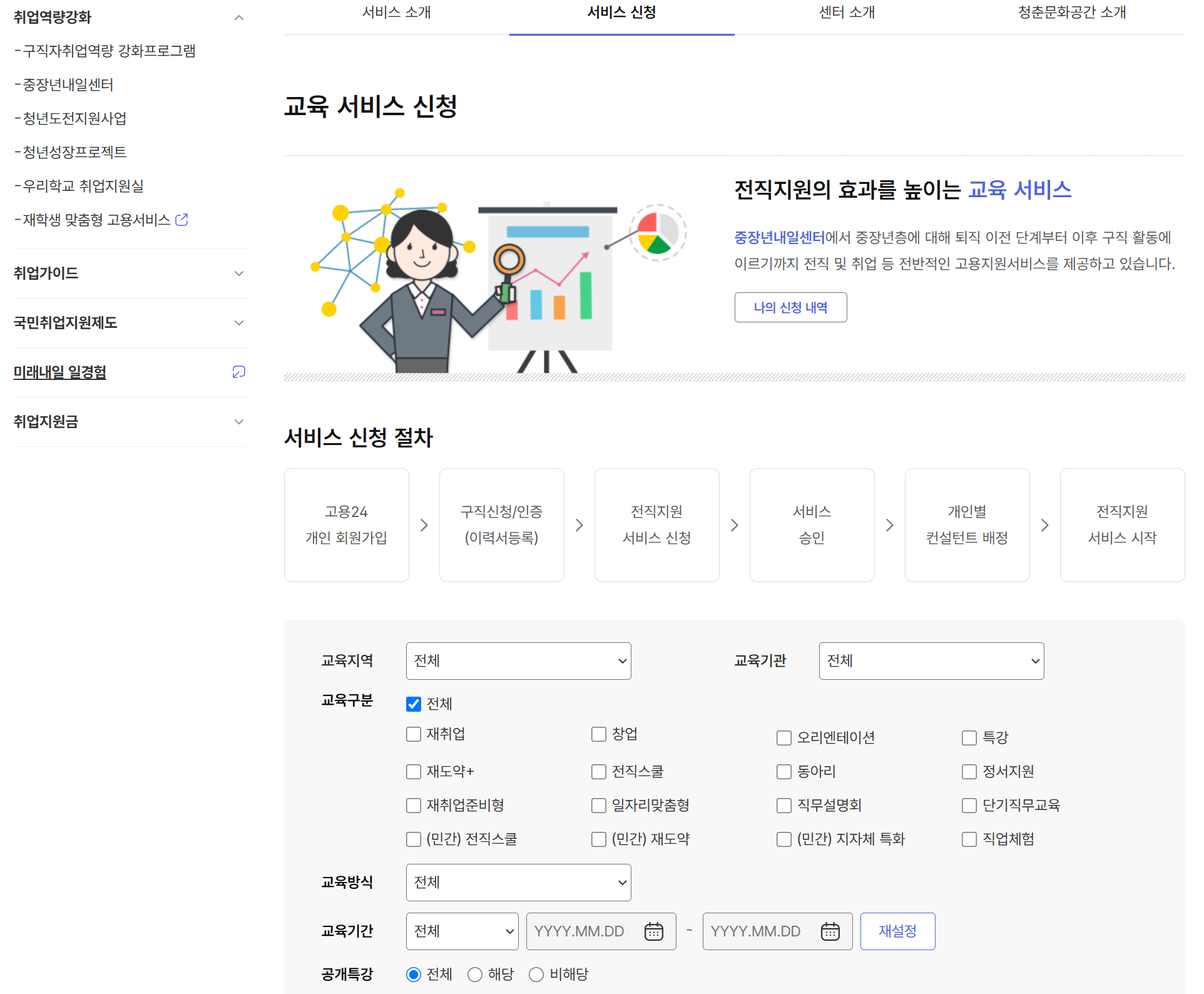Switch to the 센터 소개 tab
The height and width of the screenshot is (994, 1204).
[846, 13]
